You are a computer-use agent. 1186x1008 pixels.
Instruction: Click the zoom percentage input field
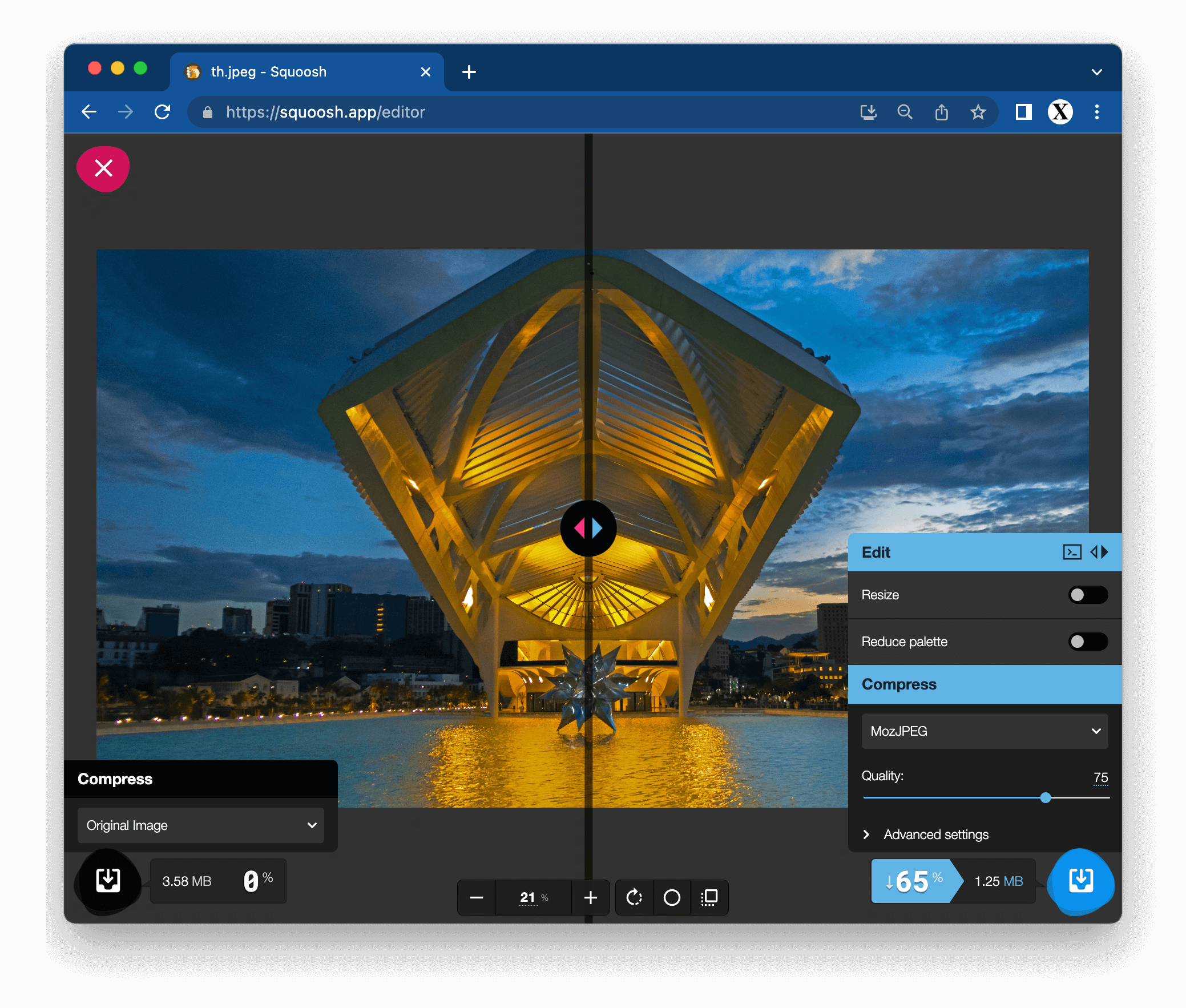pyautogui.click(x=529, y=898)
